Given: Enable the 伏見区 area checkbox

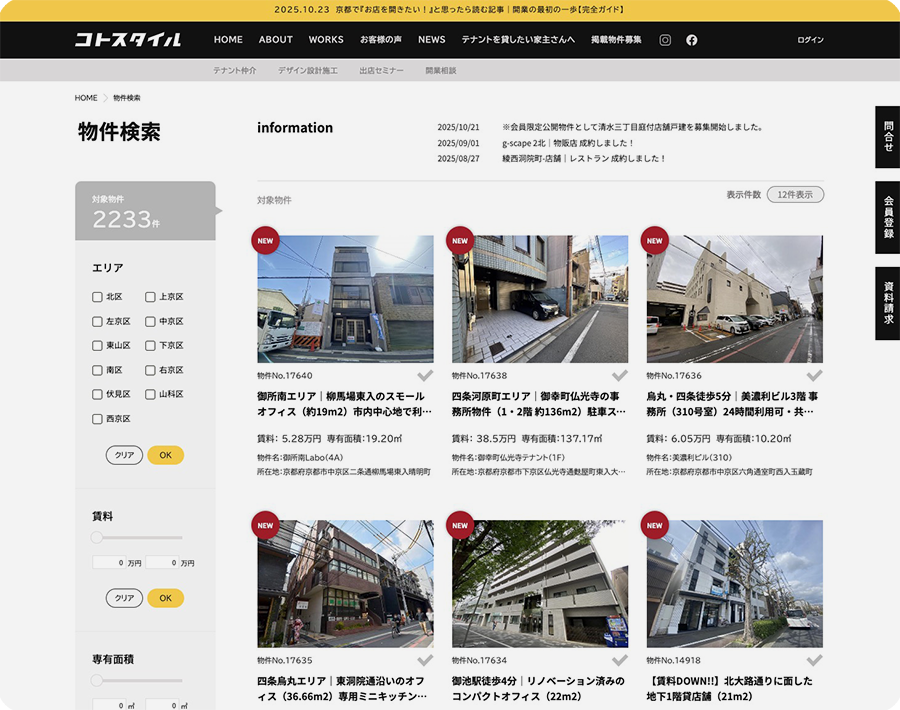Looking at the screenshot, I should 97,395.
